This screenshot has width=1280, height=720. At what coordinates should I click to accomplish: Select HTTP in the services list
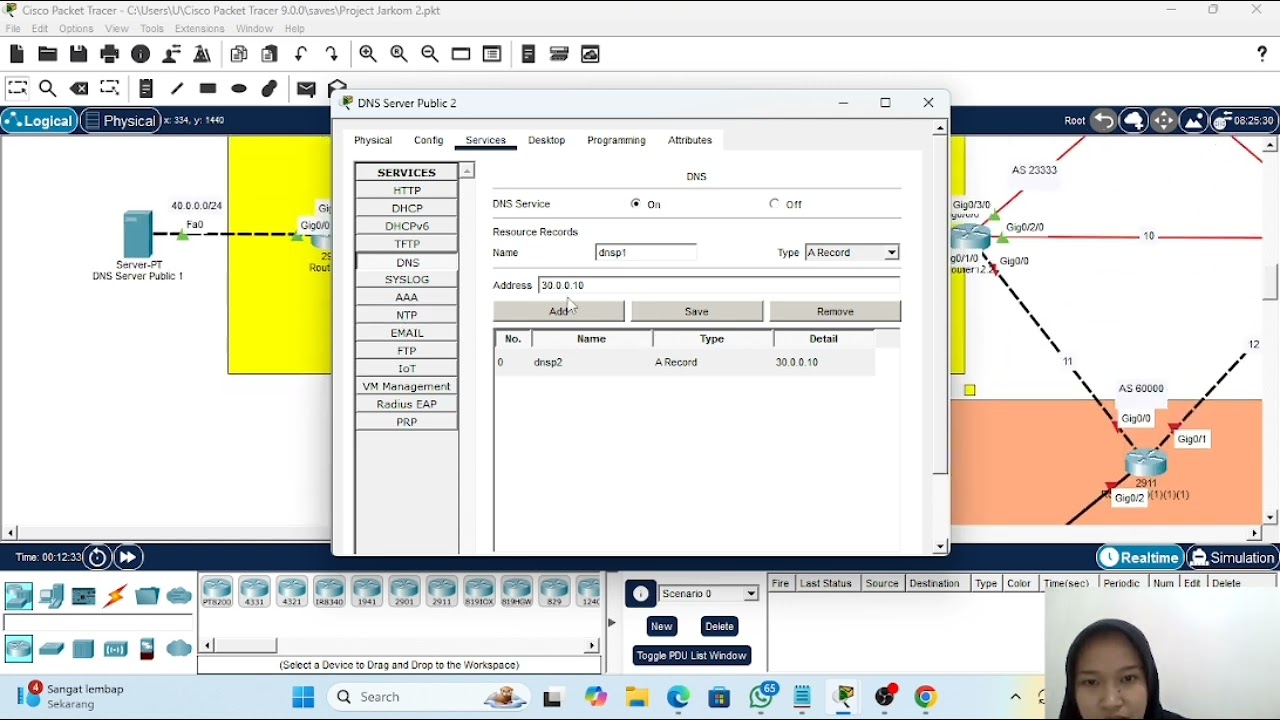click(407, 191)
